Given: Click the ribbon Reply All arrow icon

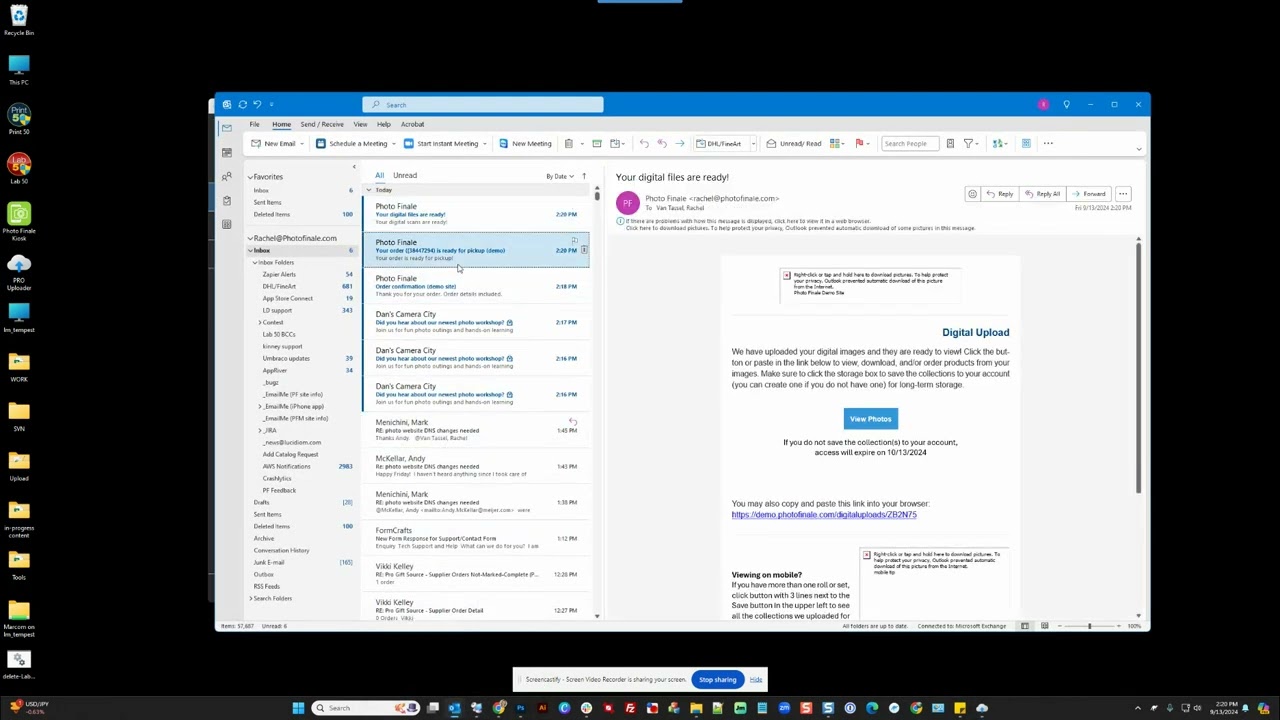Looking at the screenshot, I should point(662,144).
